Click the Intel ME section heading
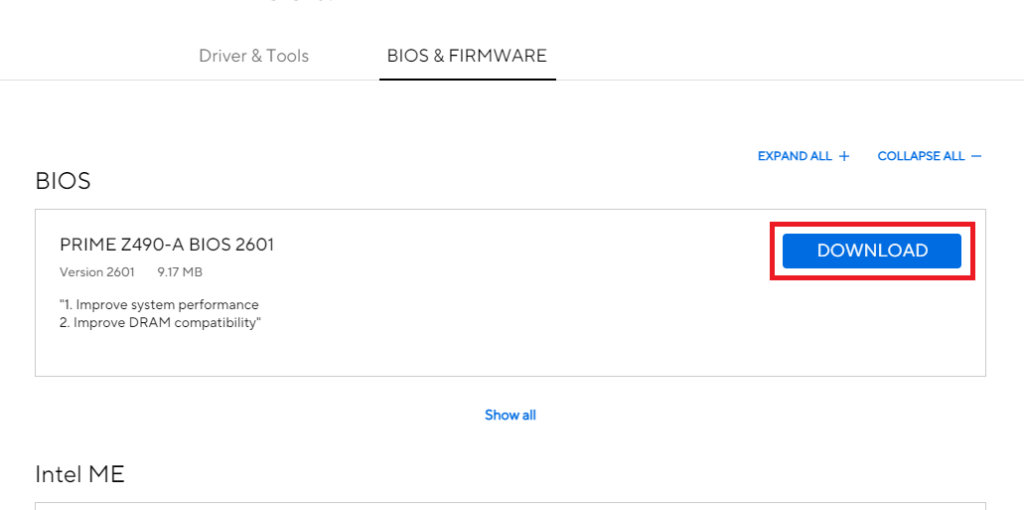Viewport: 1024px width, 510px height. pos(80,474)
